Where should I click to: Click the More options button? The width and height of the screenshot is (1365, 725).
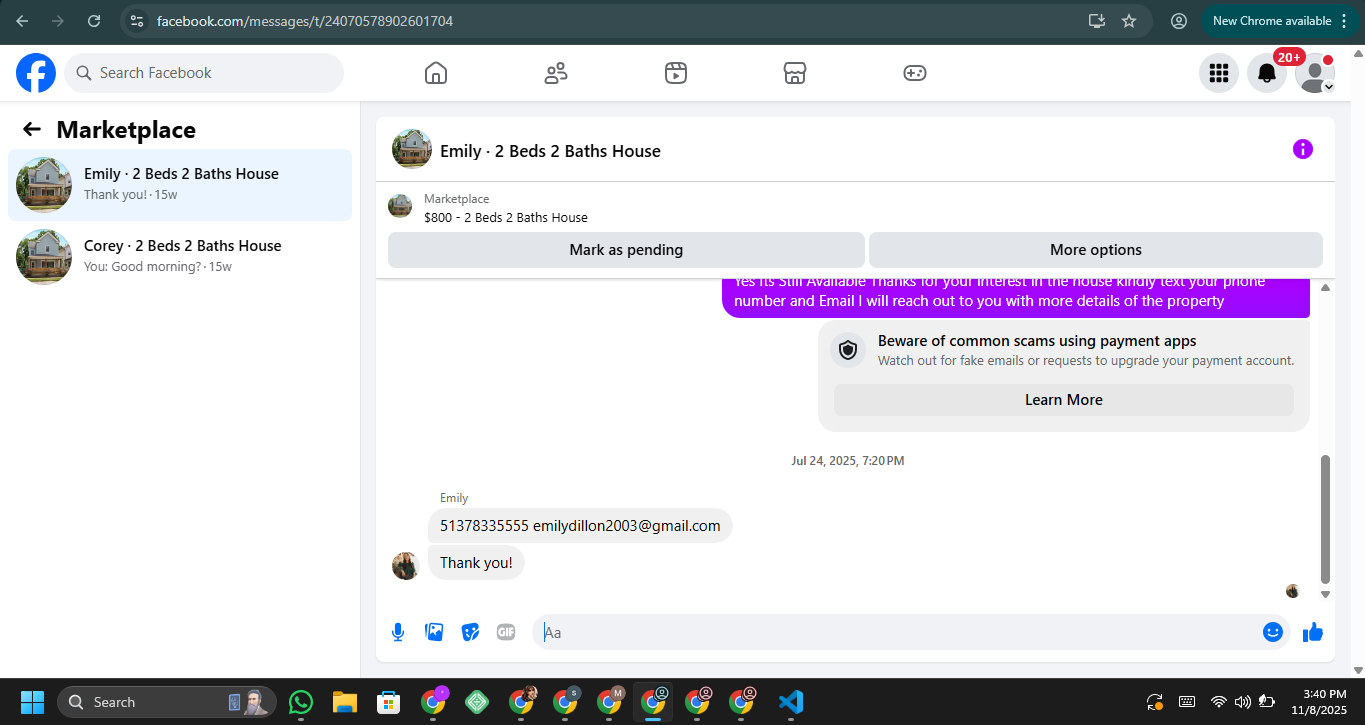[x=1096, y=250]
